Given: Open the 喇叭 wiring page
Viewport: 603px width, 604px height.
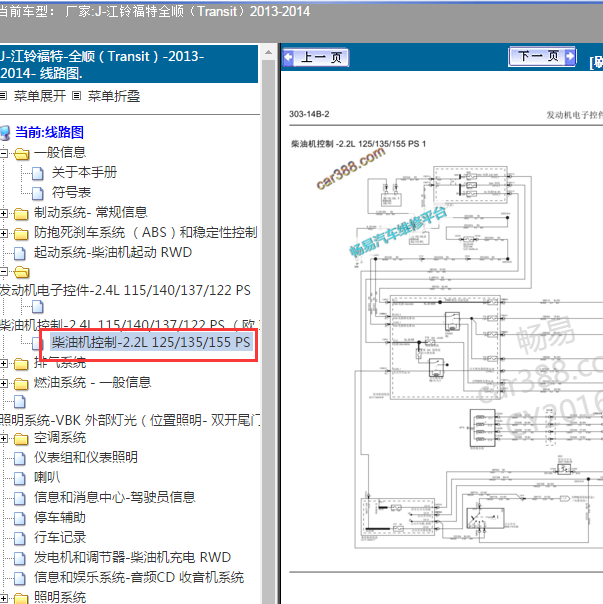Looking at the screenshot, I should (47, 477).
